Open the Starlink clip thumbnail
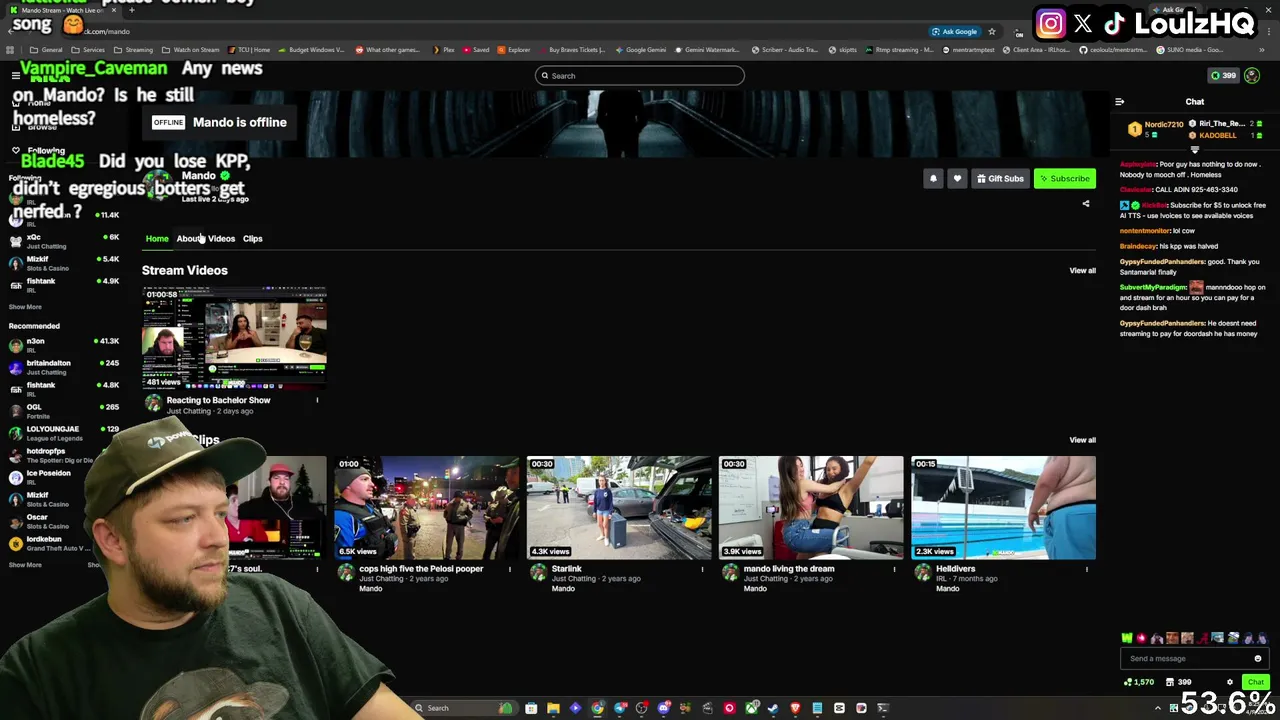Viewport: 1280px width, 720px height. tap(619, 508)
